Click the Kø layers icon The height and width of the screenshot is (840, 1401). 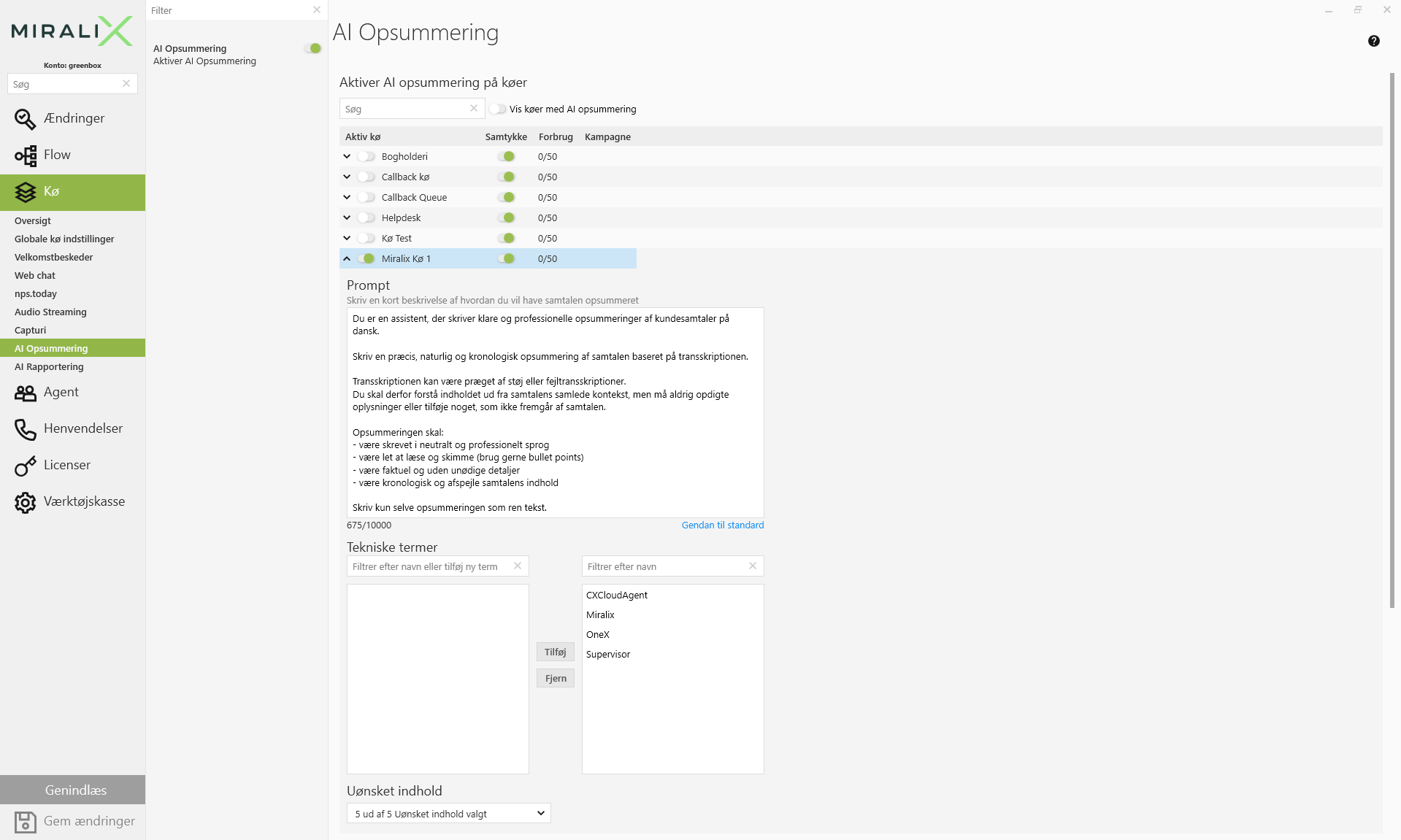[25, 192]
